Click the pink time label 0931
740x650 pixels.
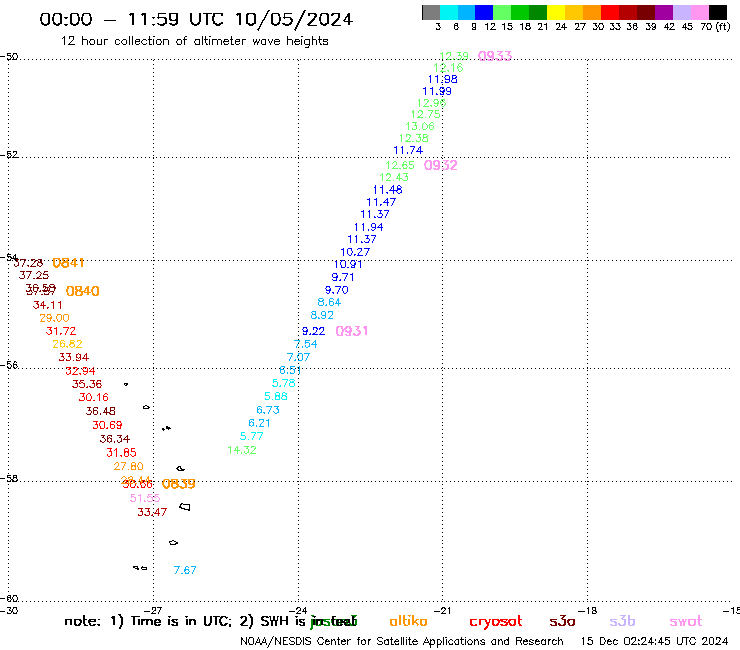pyautogui.click(x=352, y=331)
